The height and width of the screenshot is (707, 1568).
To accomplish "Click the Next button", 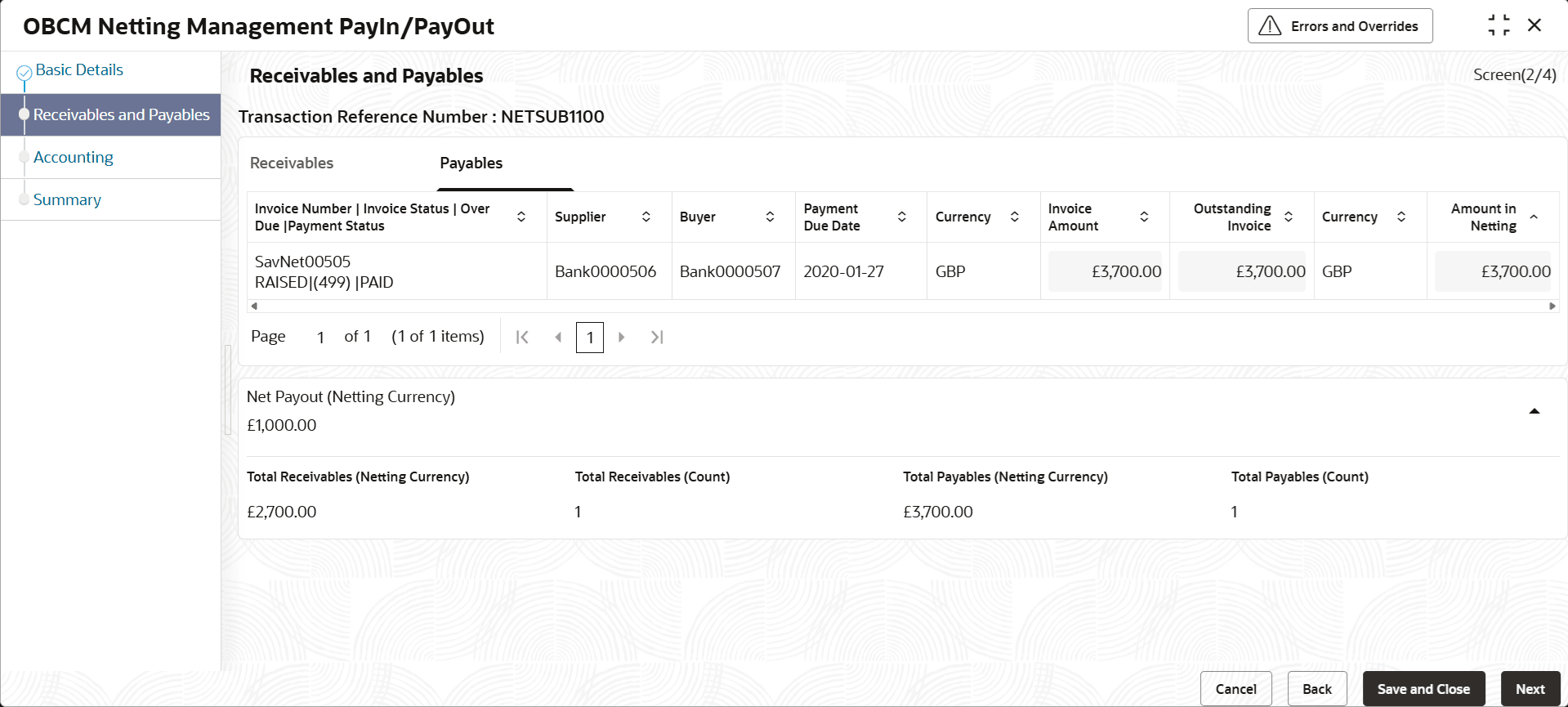I will click(x=1530, y=689).
